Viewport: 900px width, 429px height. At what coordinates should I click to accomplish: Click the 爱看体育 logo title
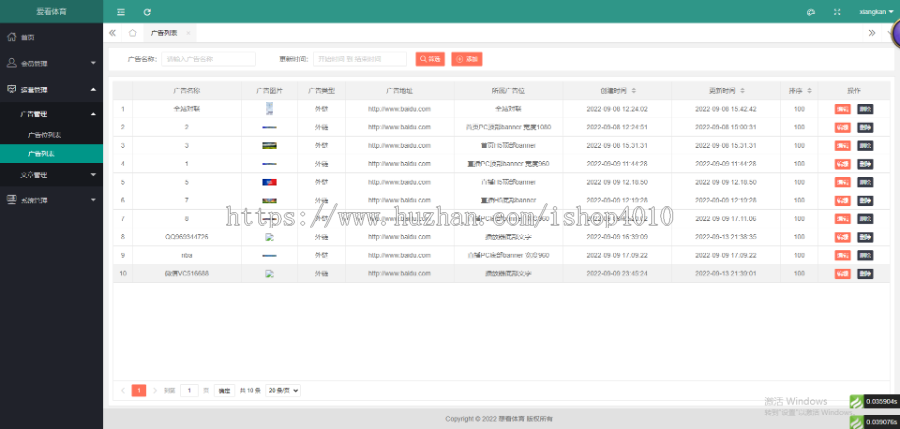(51, 11)
